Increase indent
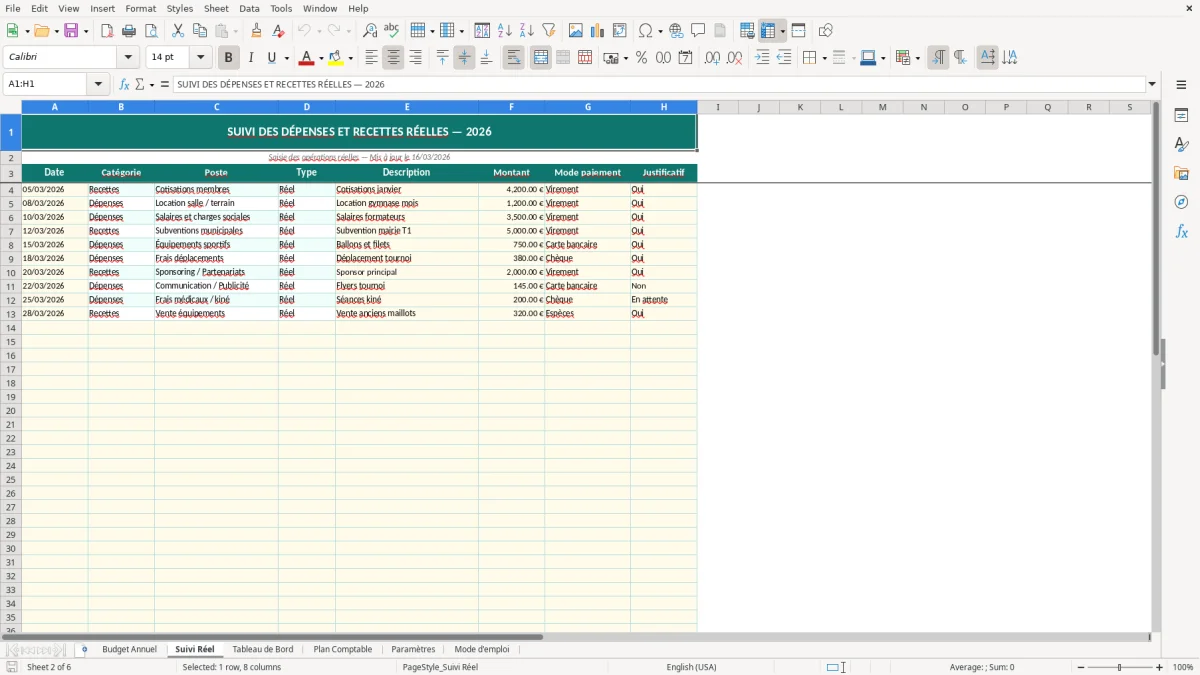 pos(762,58)
